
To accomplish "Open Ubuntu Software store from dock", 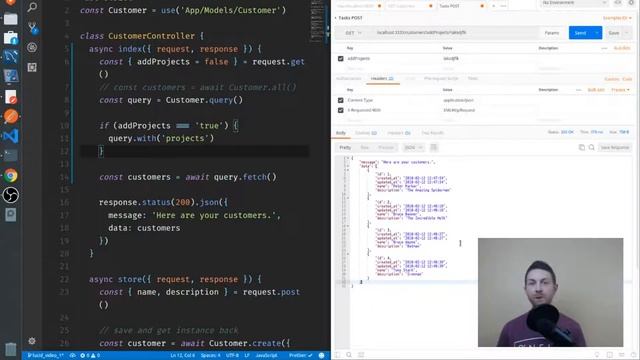I will (11, 38).
